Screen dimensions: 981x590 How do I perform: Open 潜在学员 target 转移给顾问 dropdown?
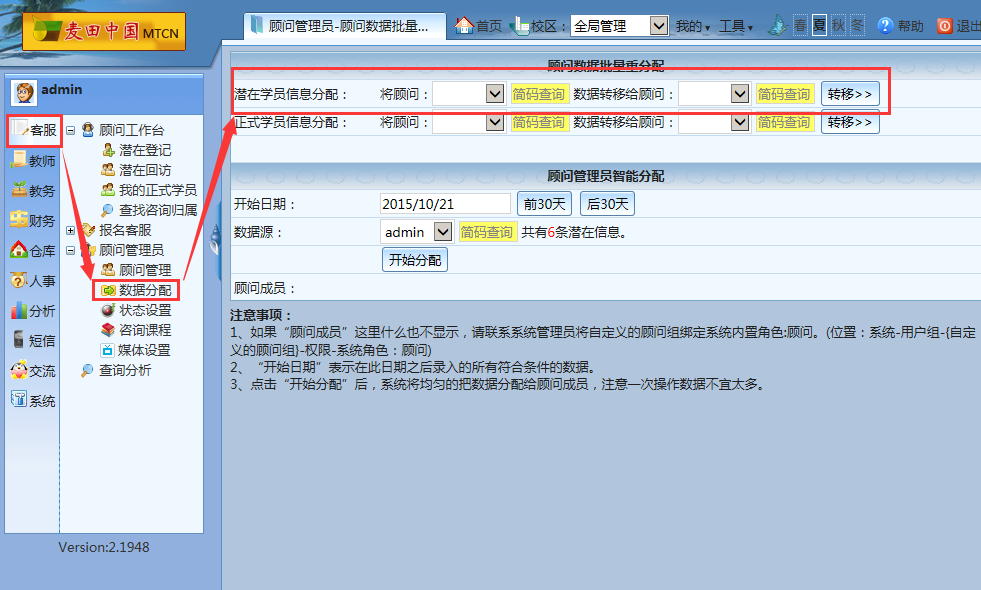pos(714,94)
